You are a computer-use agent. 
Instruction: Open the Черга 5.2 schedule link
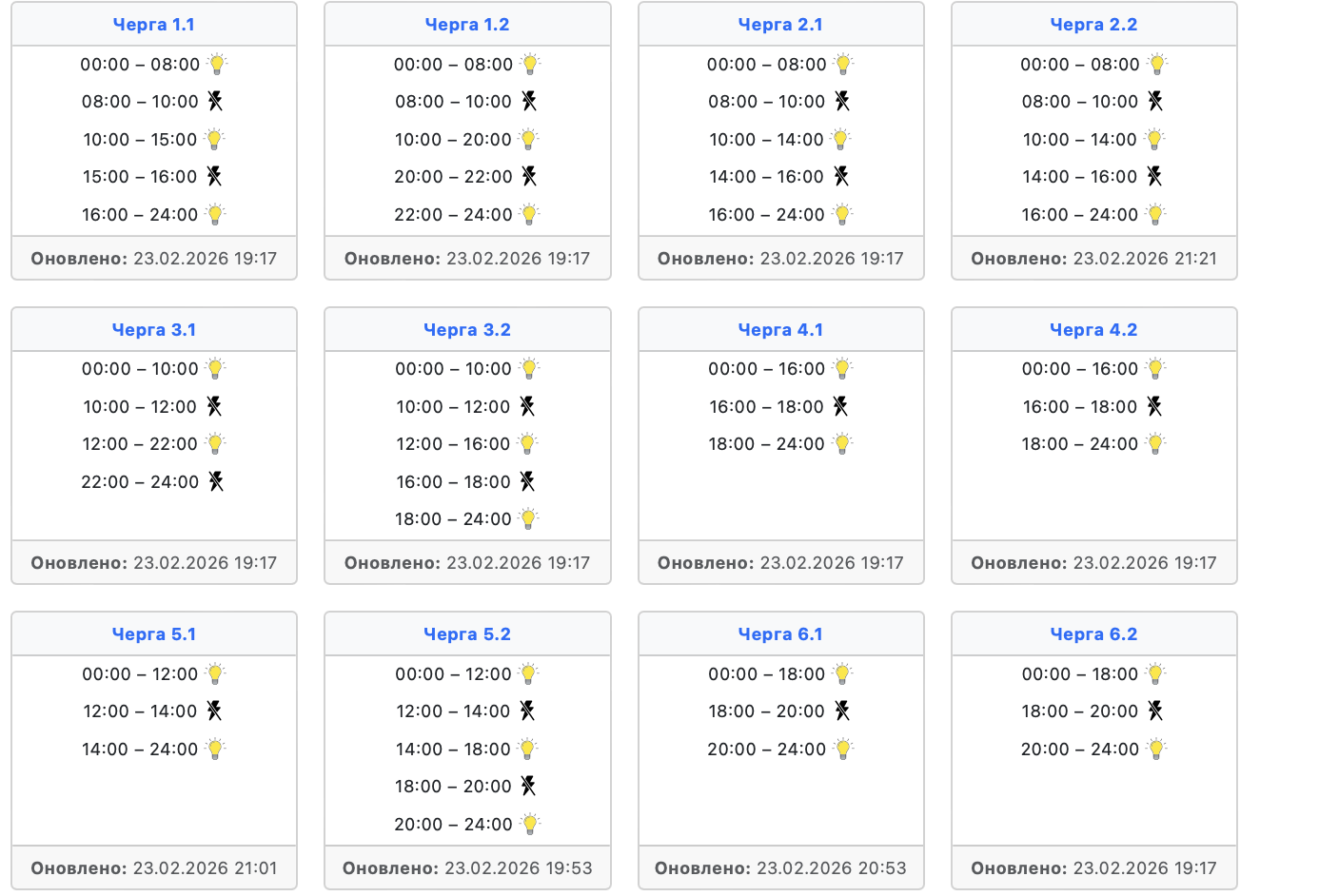point(466,634)
